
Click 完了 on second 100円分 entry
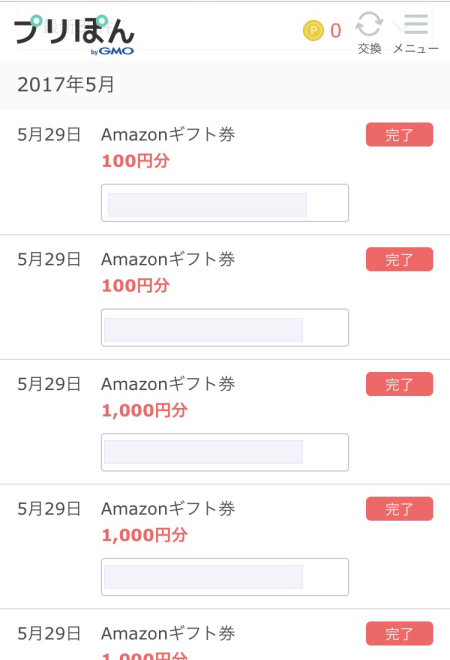coord(399,259)
